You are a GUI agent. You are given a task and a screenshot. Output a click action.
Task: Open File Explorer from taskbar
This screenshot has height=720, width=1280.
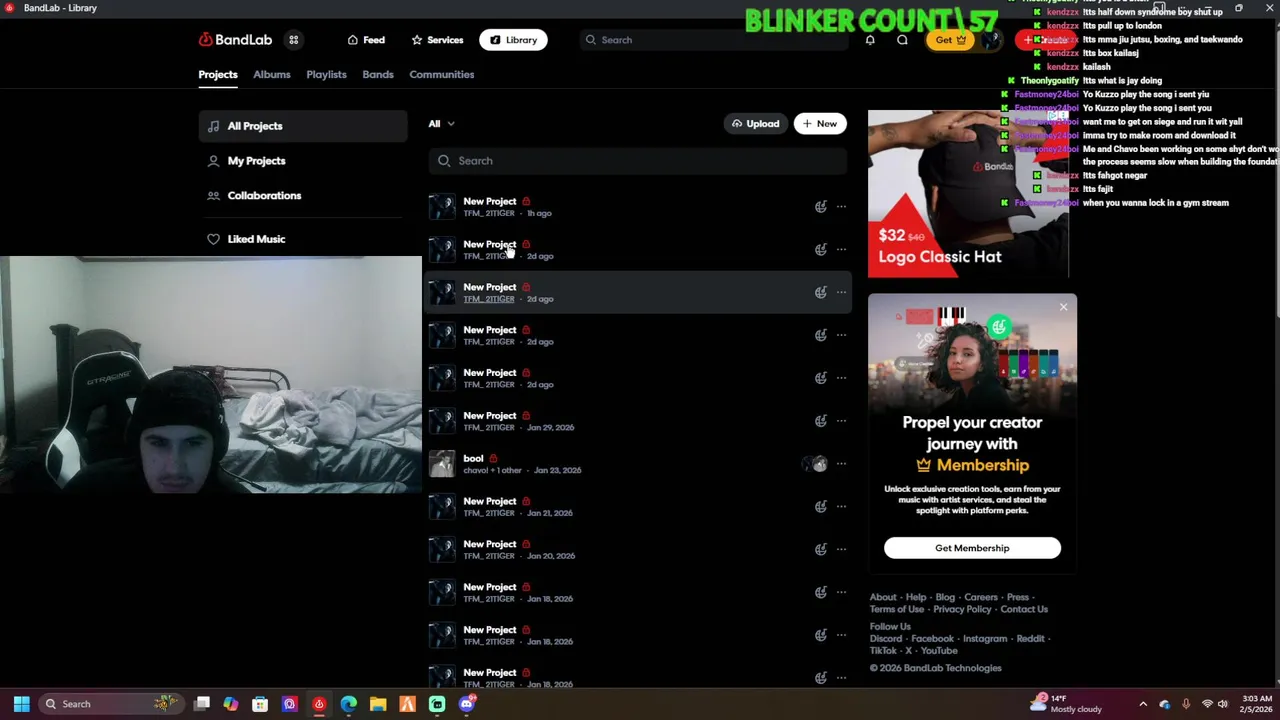(378, 704)
